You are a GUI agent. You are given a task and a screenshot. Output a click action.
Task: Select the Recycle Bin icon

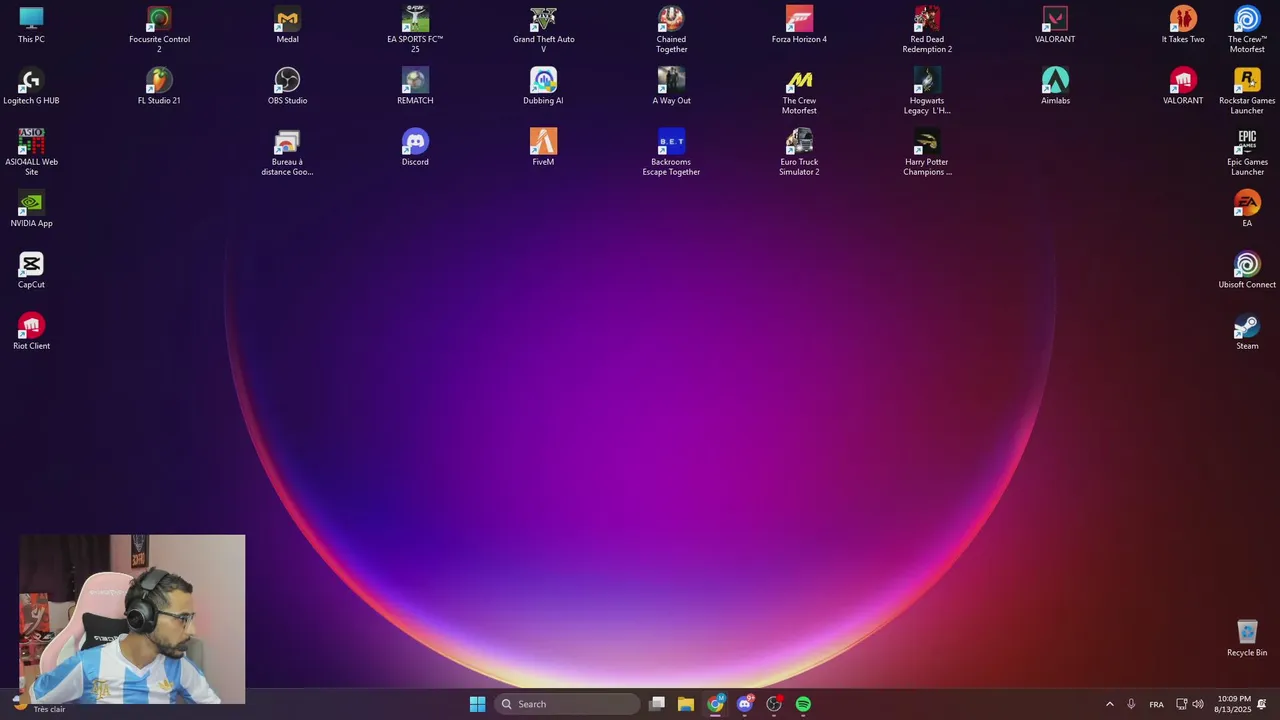click(x=1247, y=638)
